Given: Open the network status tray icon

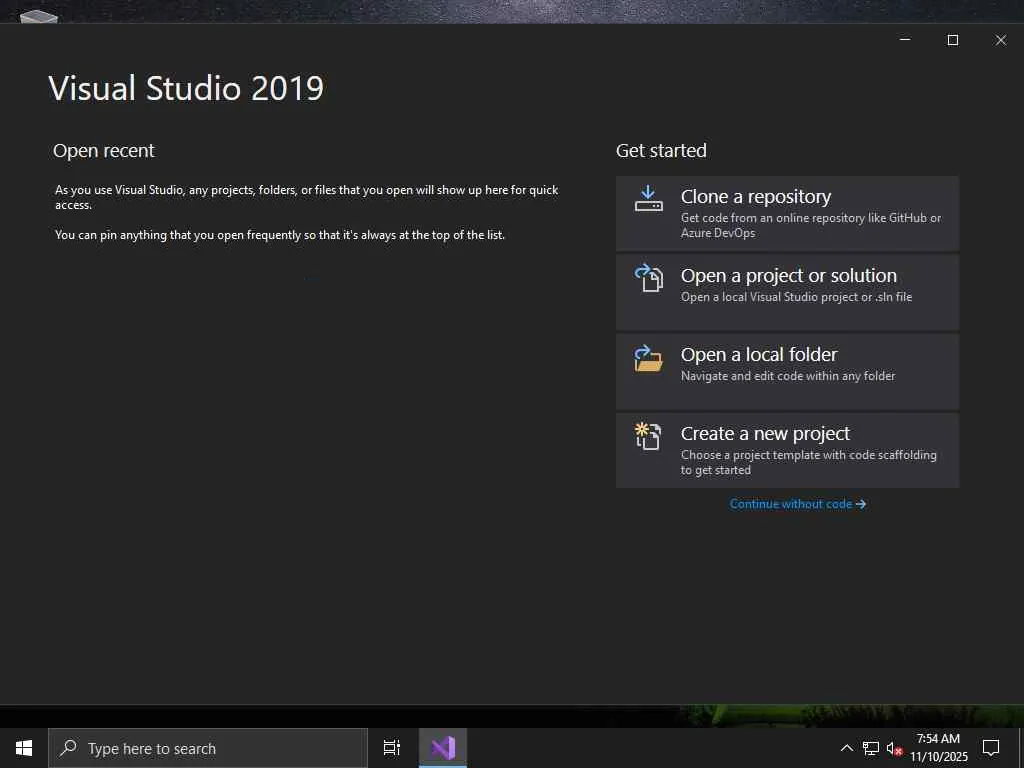Looking at the screenshot, I should click(x=871, y=748).
